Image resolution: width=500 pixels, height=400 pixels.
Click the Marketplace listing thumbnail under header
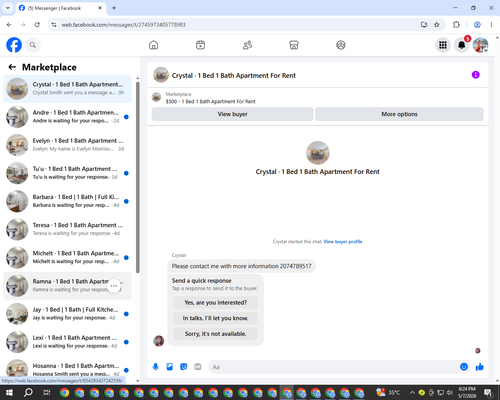[x=156, y=97]
